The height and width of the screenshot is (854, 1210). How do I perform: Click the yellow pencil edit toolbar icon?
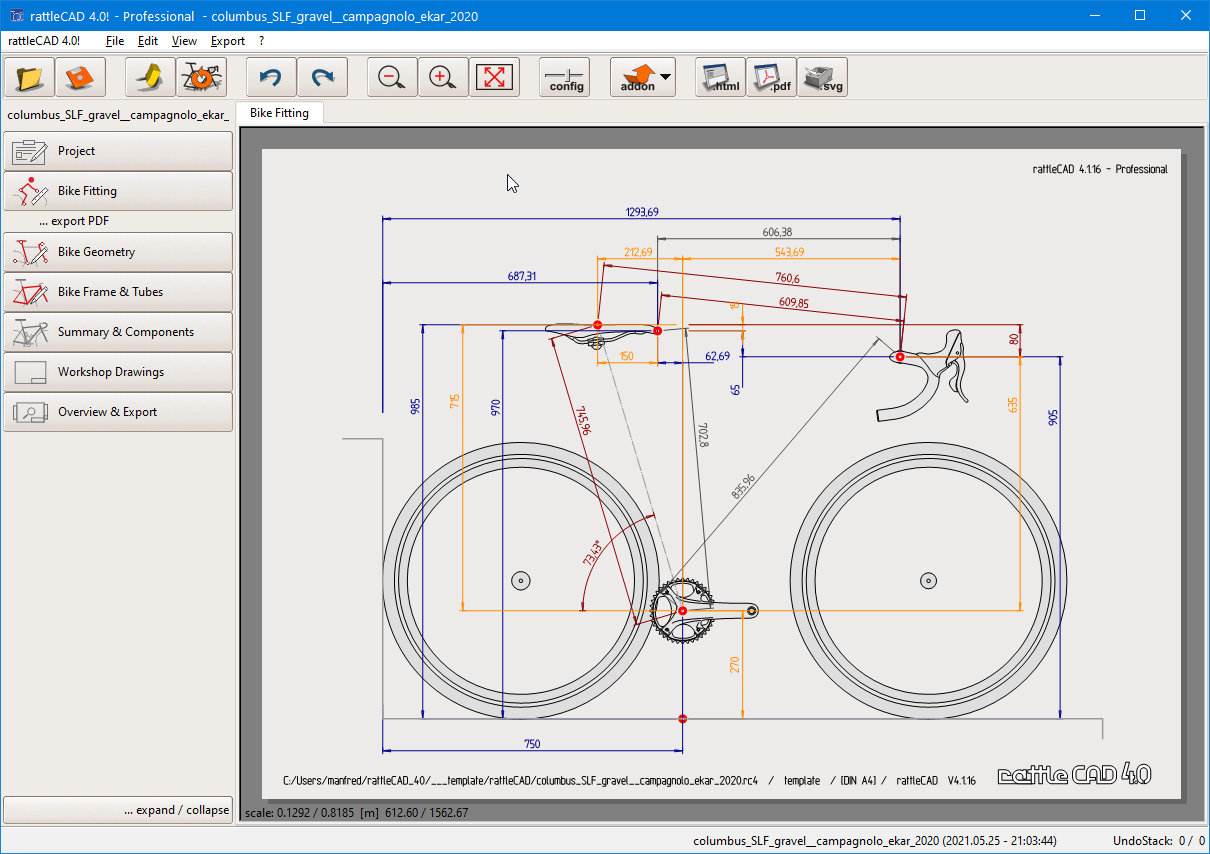pos(150,77)
